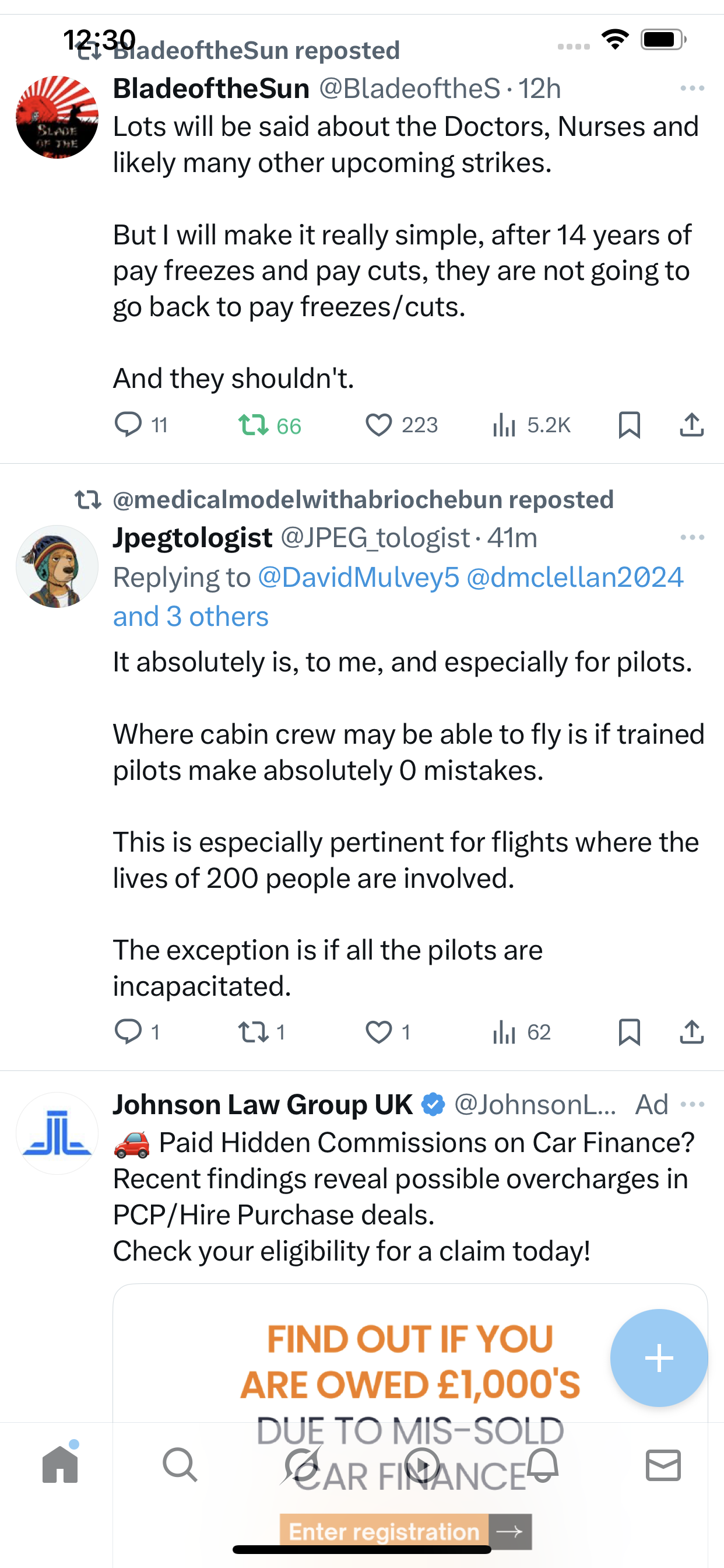724x1568 pixels.
Task: Share Jpegtologist's post via share icon
Action: tap(691, 1032)
